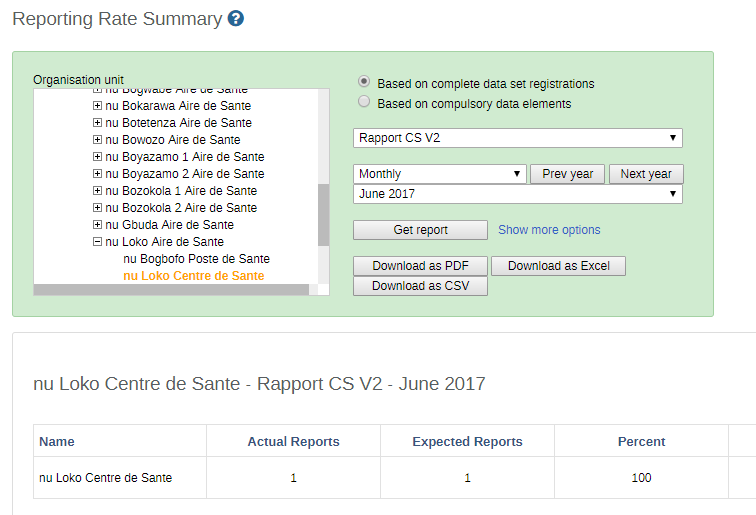The image size is (756, 515).
Task: Expand nu Gbuda Aire de Sante node
Action: (x=97, y=225)
